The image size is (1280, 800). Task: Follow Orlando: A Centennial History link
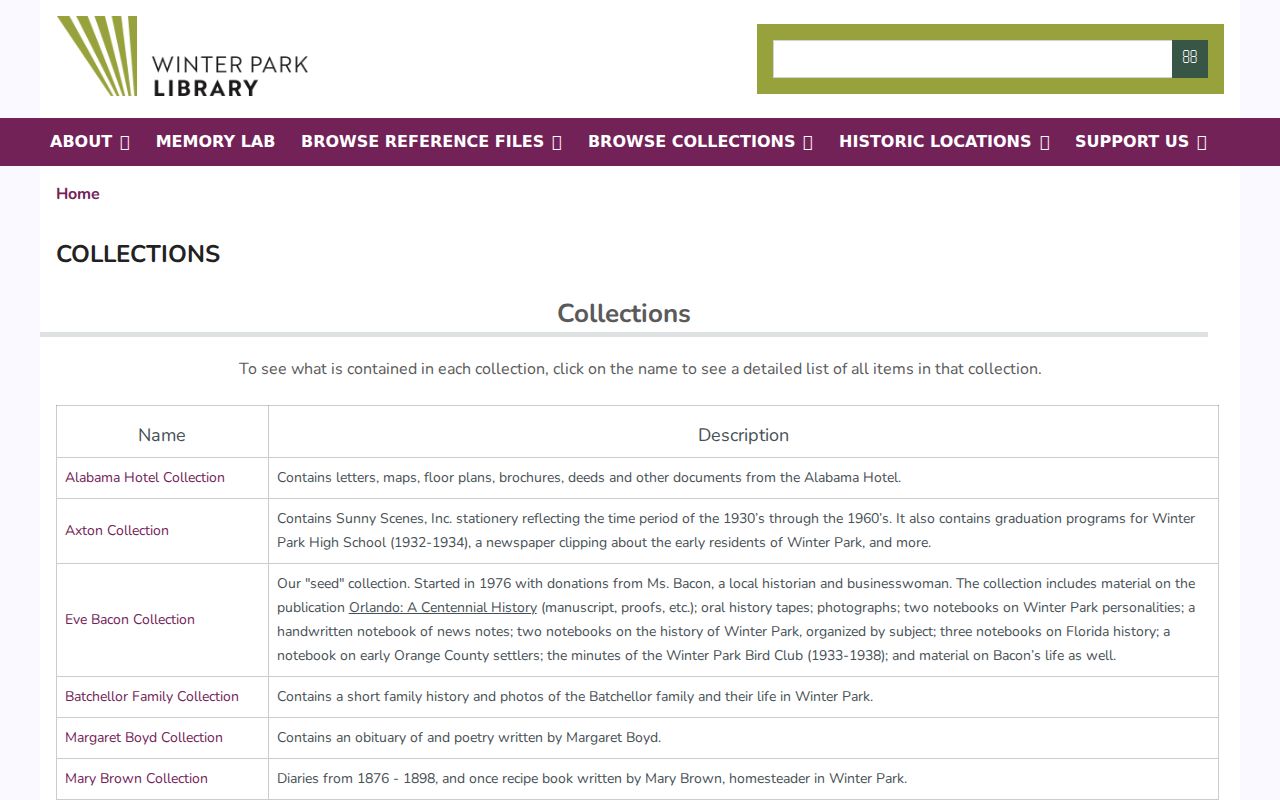tap(443, 607)
